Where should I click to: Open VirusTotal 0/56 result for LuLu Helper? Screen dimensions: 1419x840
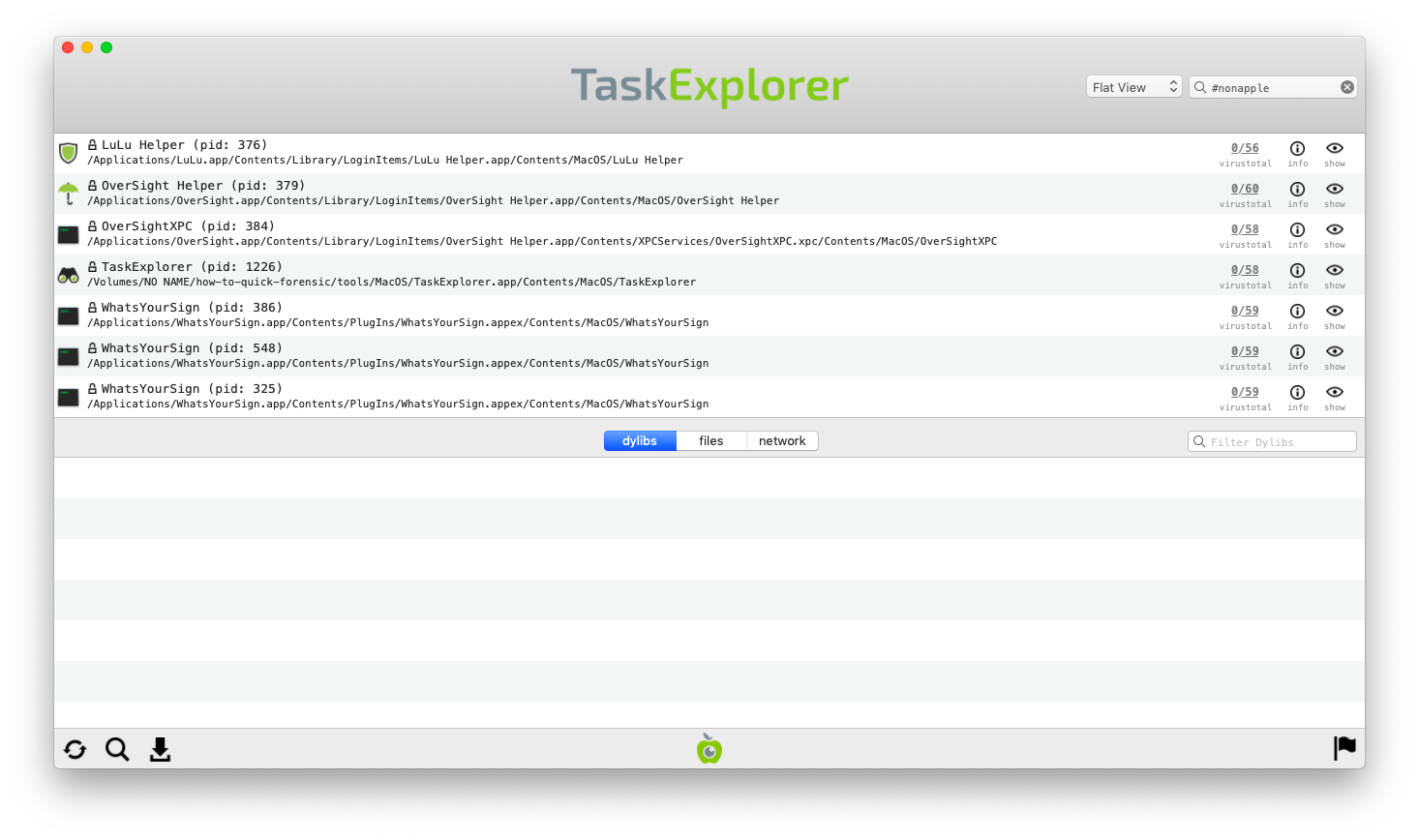tap(1245, 148)
